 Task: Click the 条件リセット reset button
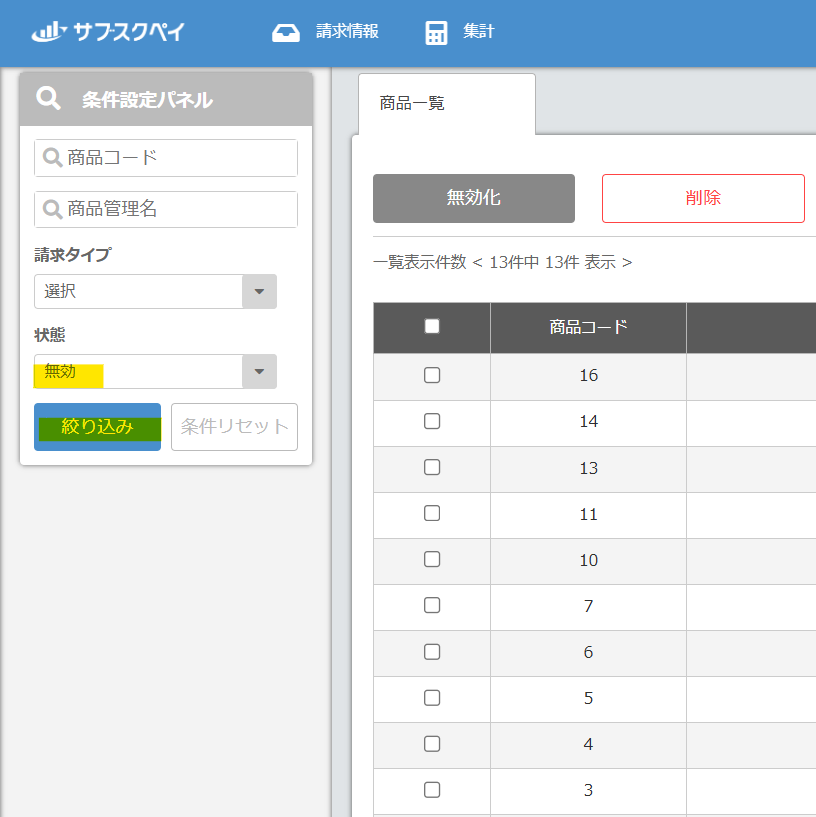coord(234,427)
